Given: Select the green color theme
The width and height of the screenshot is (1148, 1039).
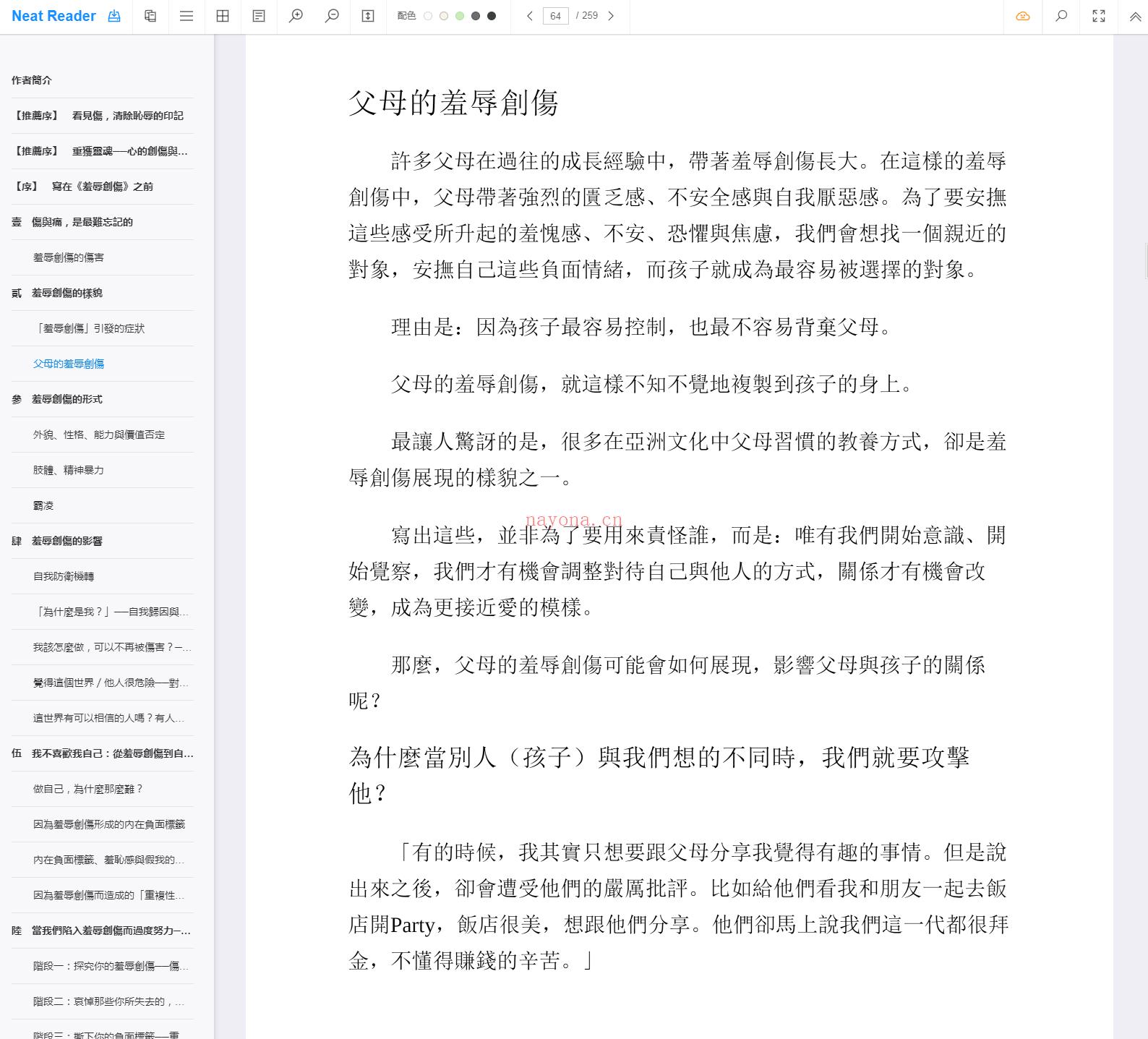Looking at the screenshot, I should click(x=460, y=16).
